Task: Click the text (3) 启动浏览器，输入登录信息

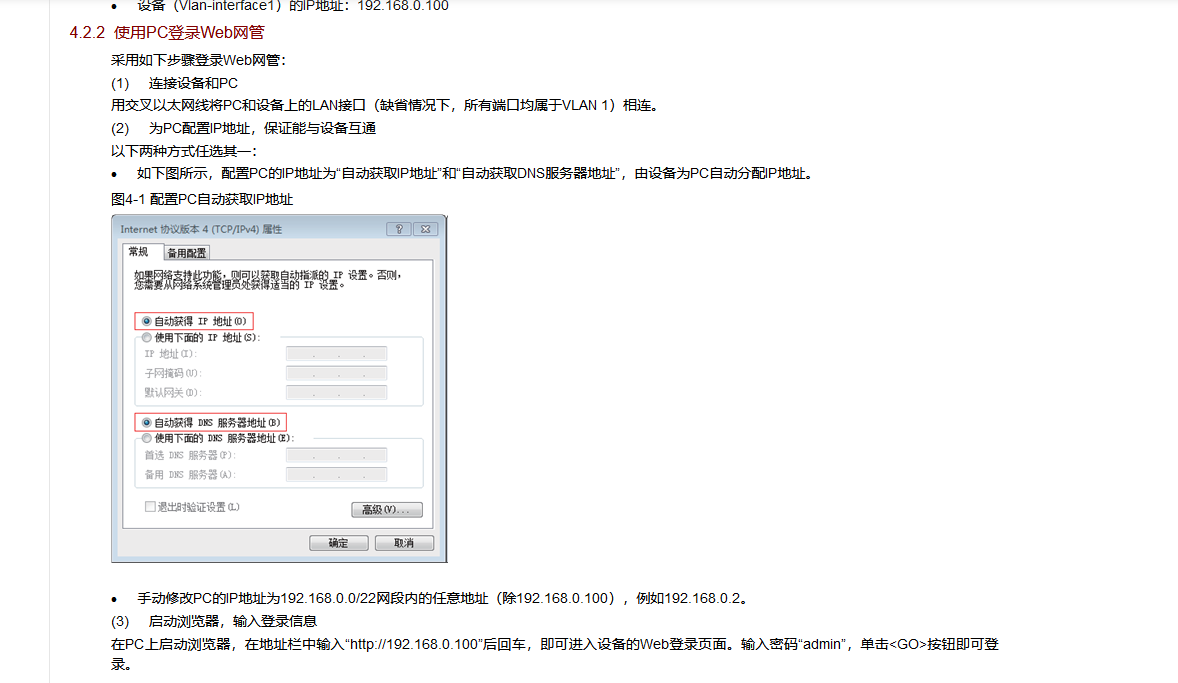Action: click(214, 621)
